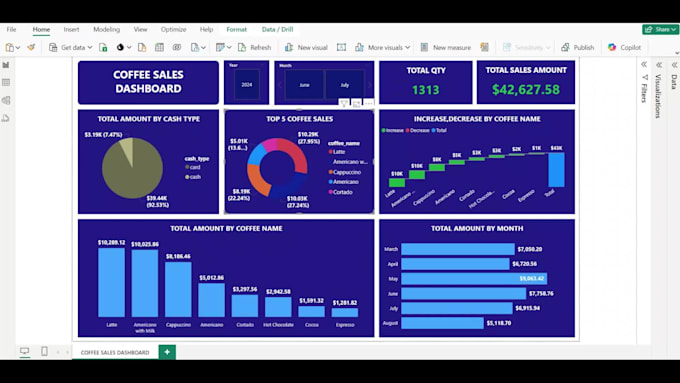Click the green Share button
This screenshot has height=383, width=680.
(660, 29)
